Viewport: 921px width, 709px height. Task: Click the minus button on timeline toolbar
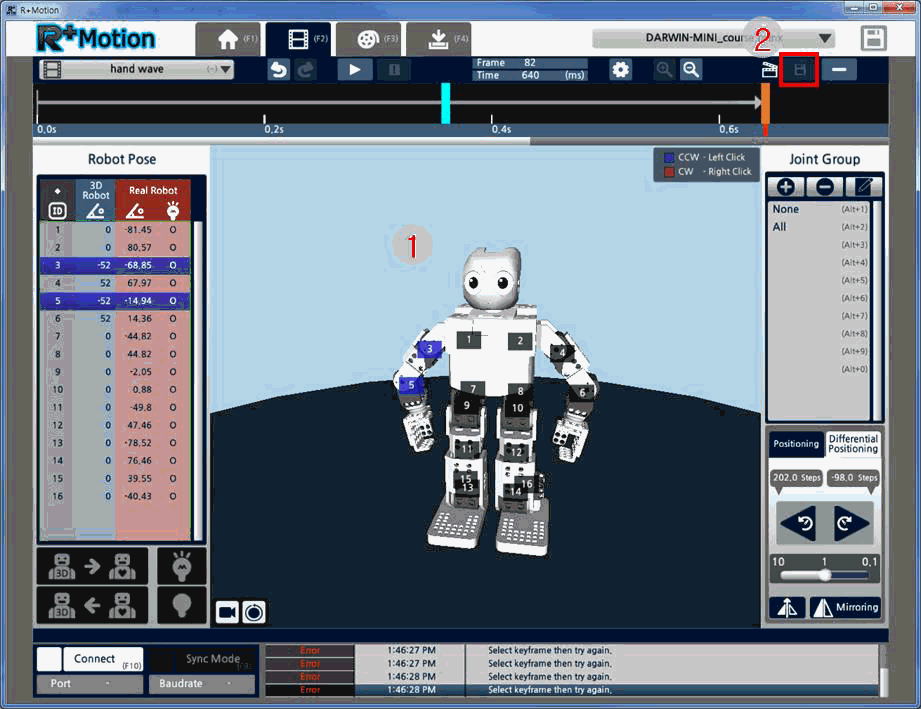click(839, 70)
